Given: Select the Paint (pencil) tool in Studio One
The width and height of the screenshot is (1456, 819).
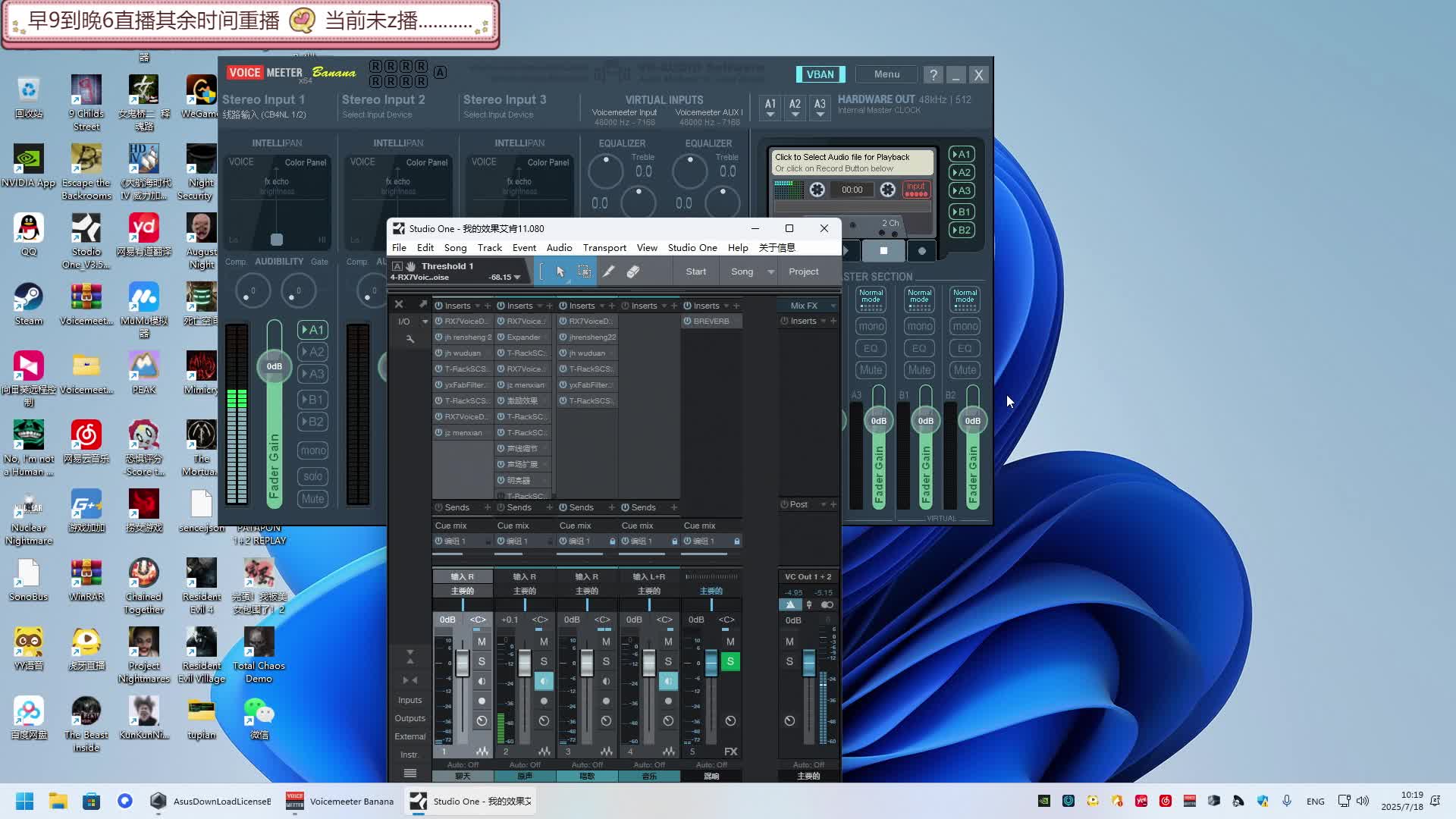Looking at the screenshot, I should (x=608, y=271).
